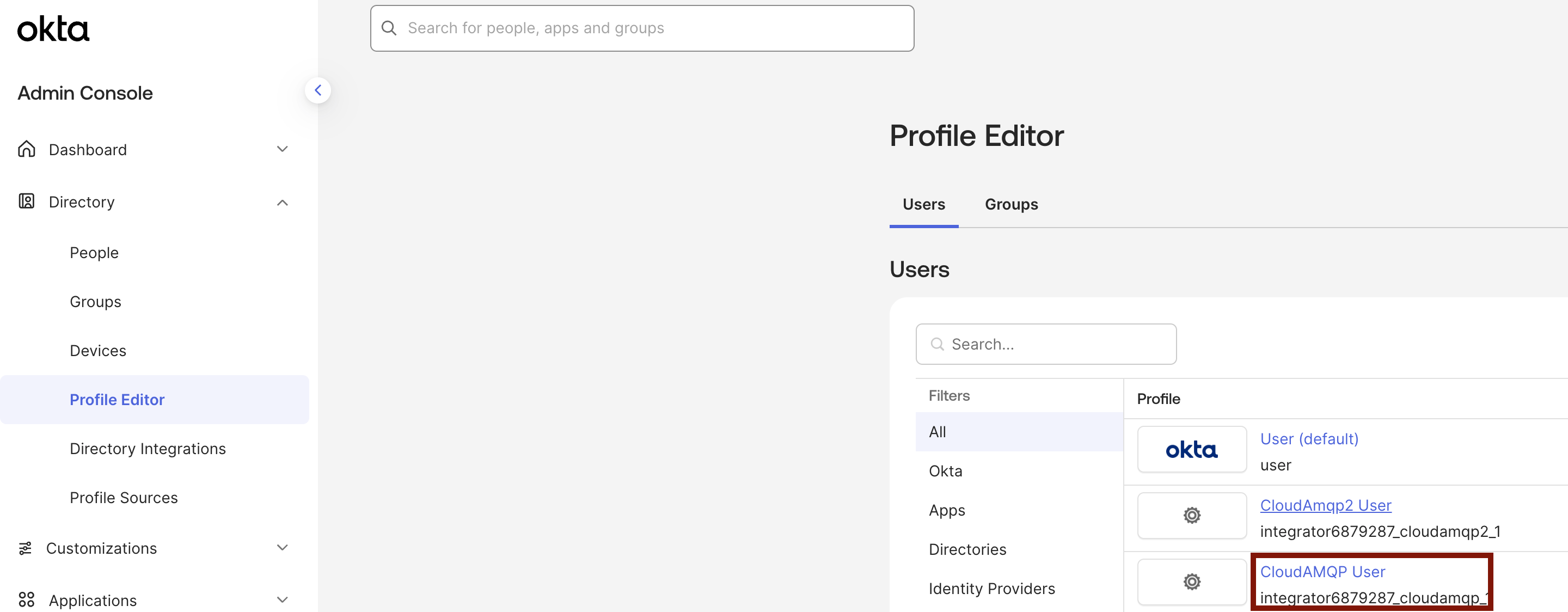
Task: Expand the Dashboard section
Action: [x=282, y=149]
